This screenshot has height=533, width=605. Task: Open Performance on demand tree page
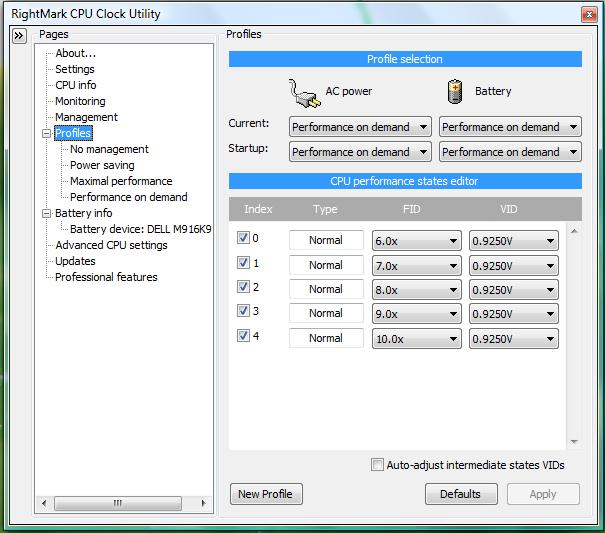point(128,197)
